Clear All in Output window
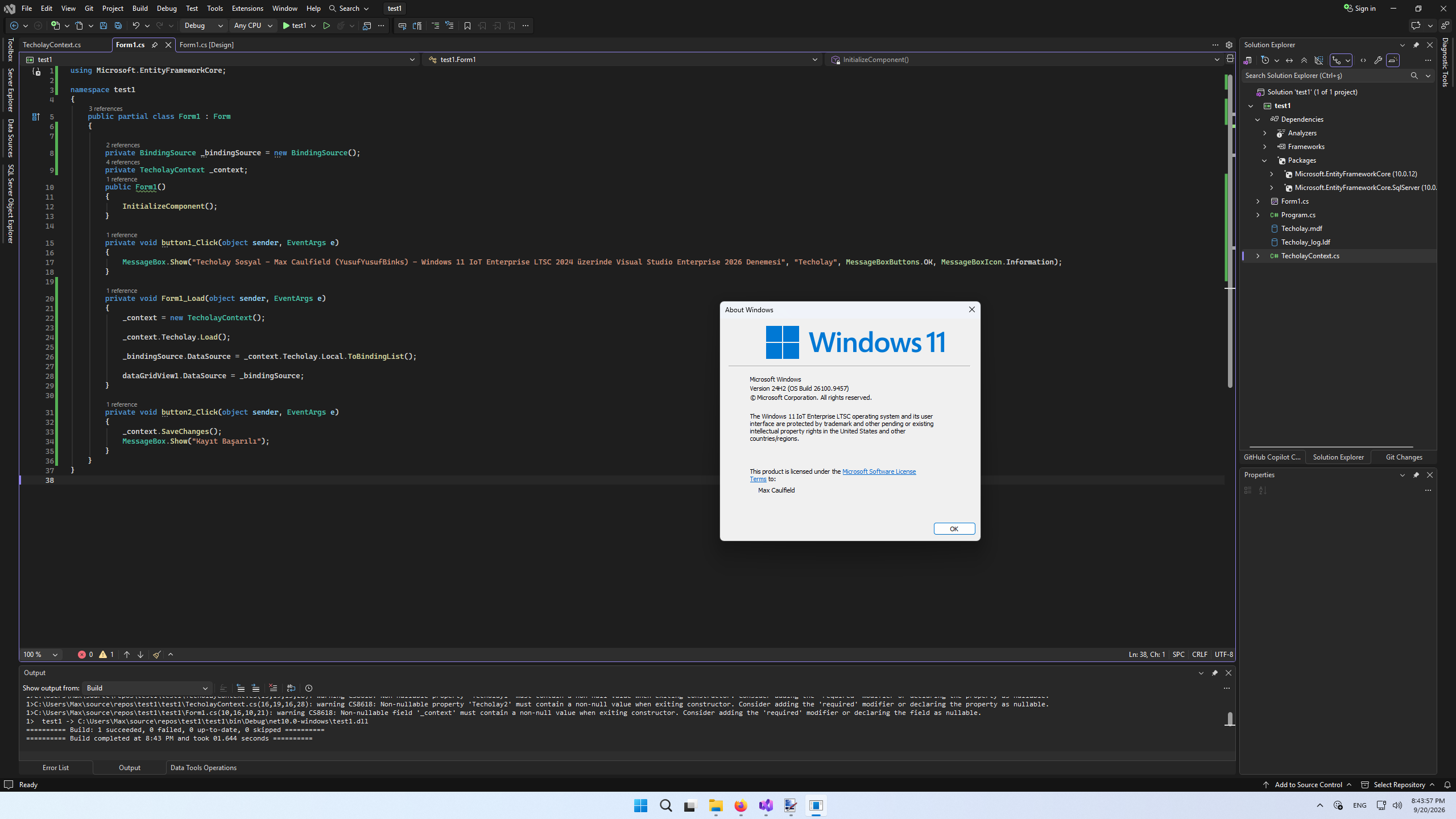This screenshot has width=1456, height=819. pos(273,688)
